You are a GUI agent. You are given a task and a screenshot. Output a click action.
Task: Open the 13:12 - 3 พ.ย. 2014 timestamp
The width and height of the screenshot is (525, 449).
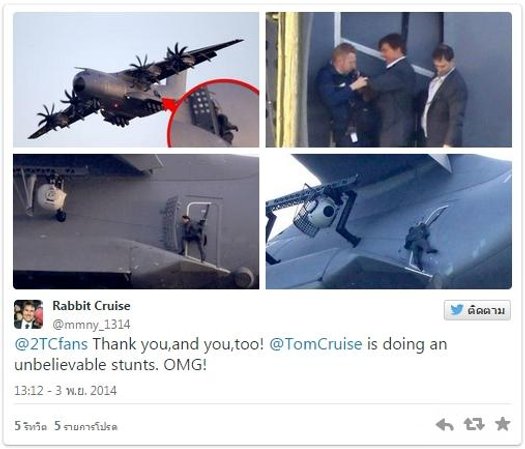(x=65, y=390)
